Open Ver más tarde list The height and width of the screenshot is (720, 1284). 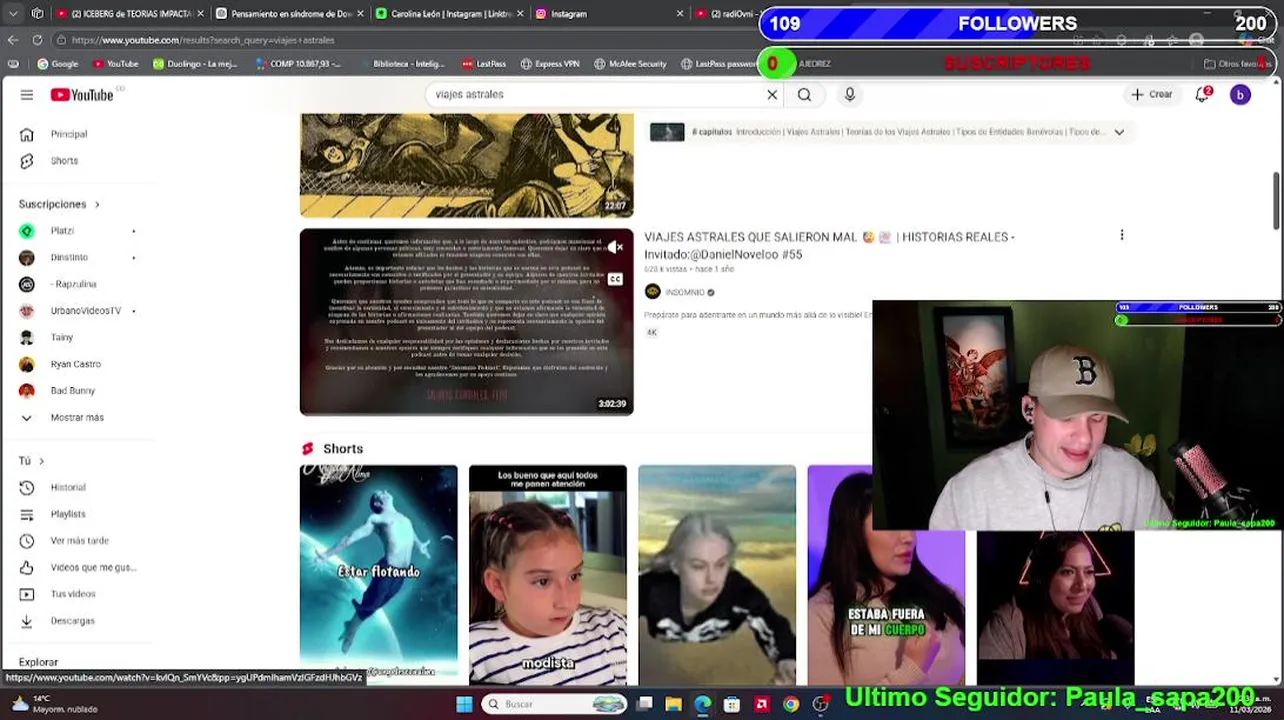click(79, 541)
